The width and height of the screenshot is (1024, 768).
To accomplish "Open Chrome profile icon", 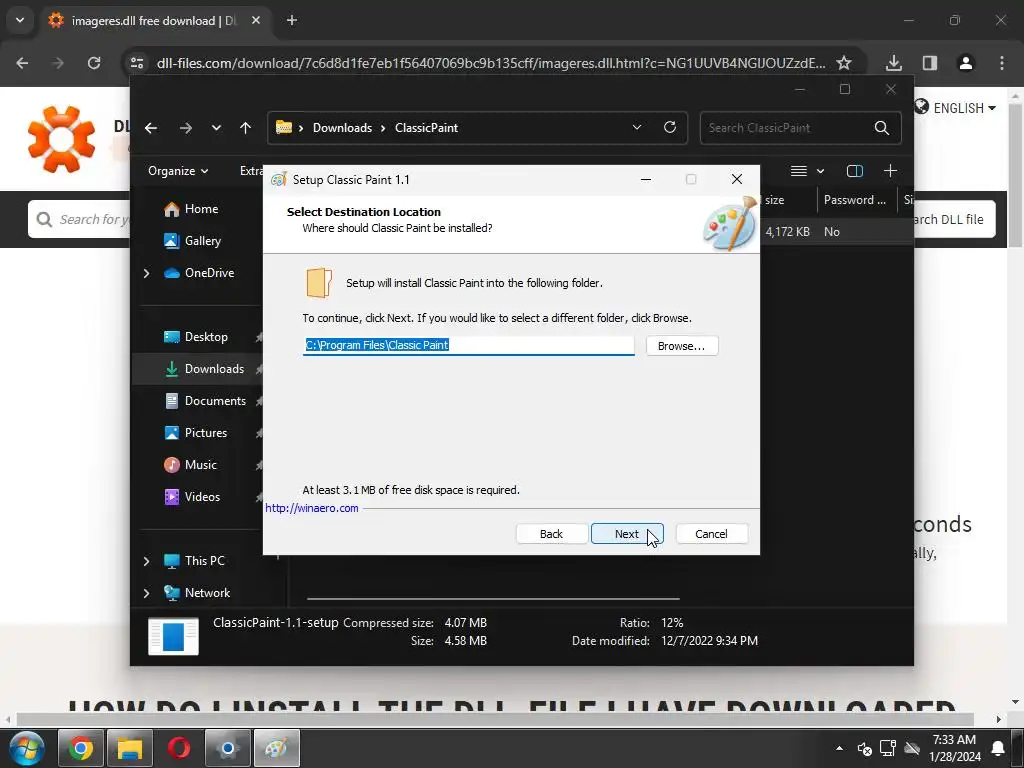I will coord(965,63).
